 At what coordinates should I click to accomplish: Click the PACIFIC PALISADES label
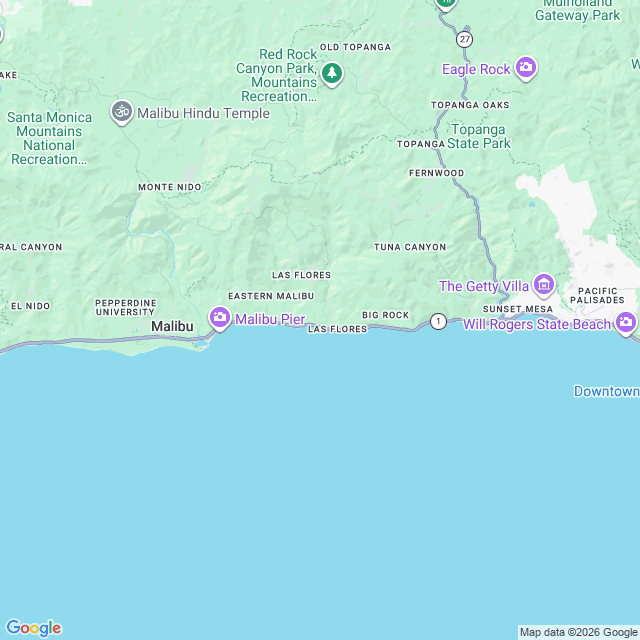pos(597,296)
